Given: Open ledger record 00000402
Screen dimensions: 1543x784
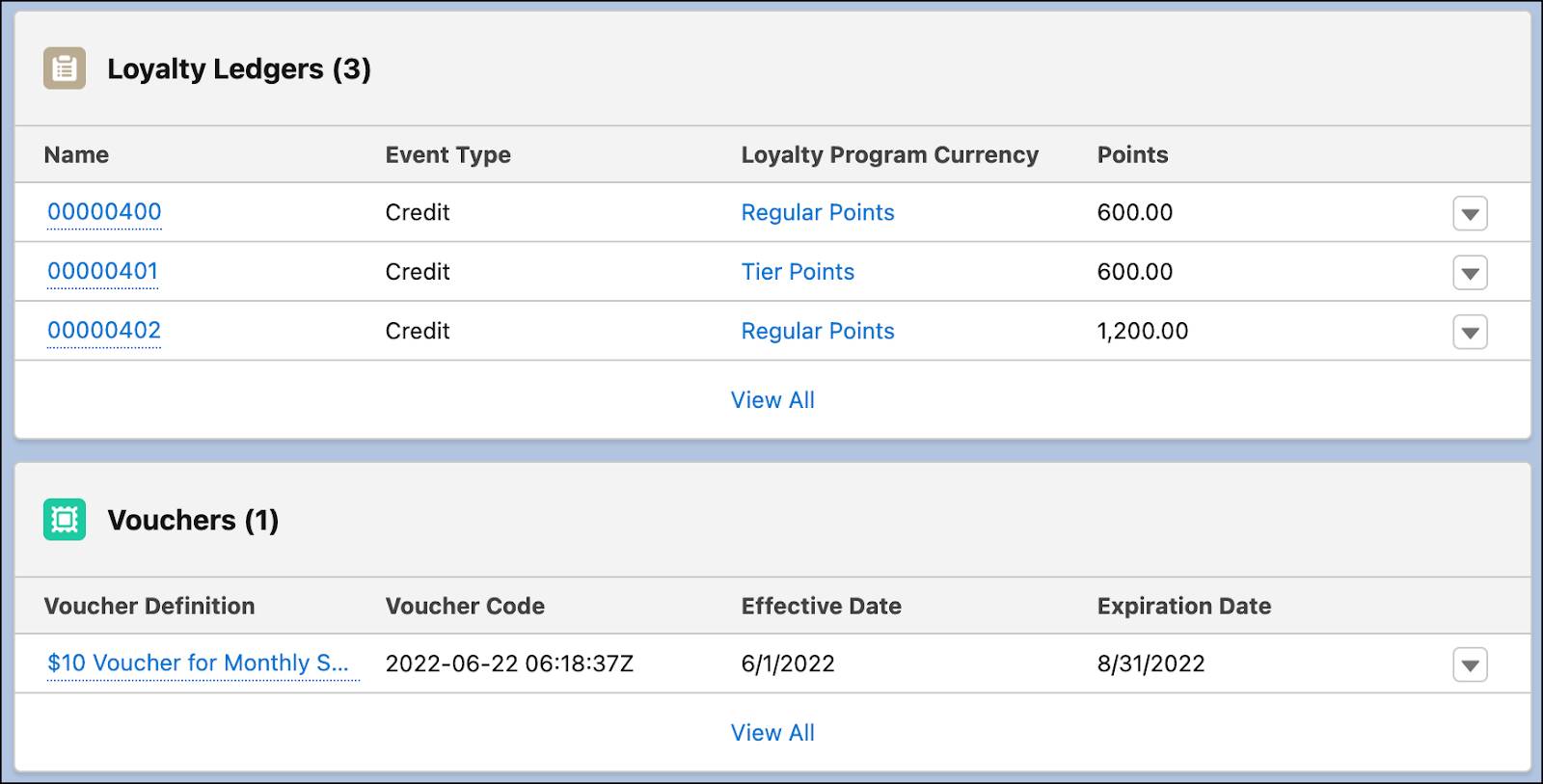Looking at the screenshot, I should [104, 331].
